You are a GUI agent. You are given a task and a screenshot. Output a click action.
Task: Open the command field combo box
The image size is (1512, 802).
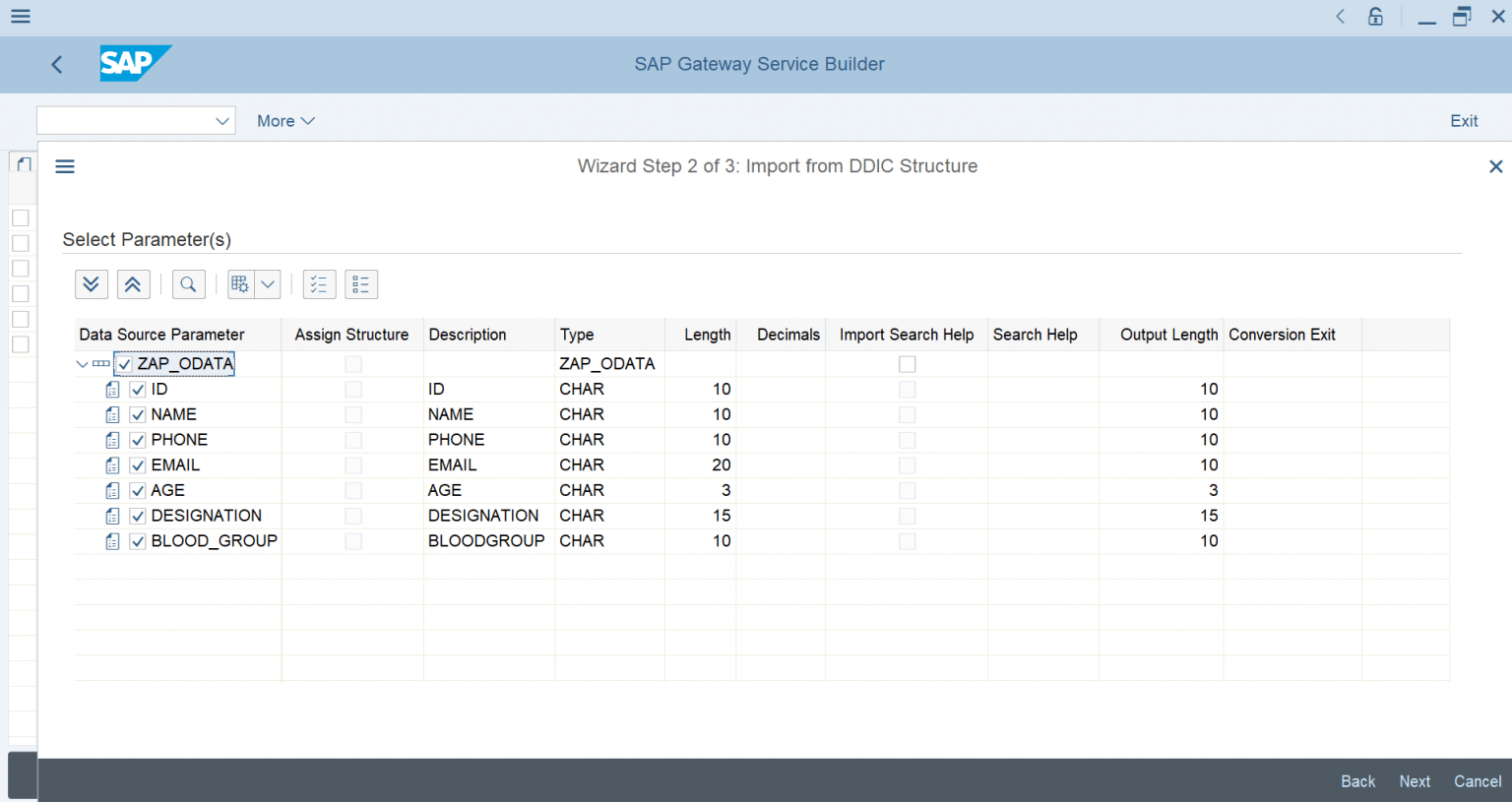click(135, 120)
